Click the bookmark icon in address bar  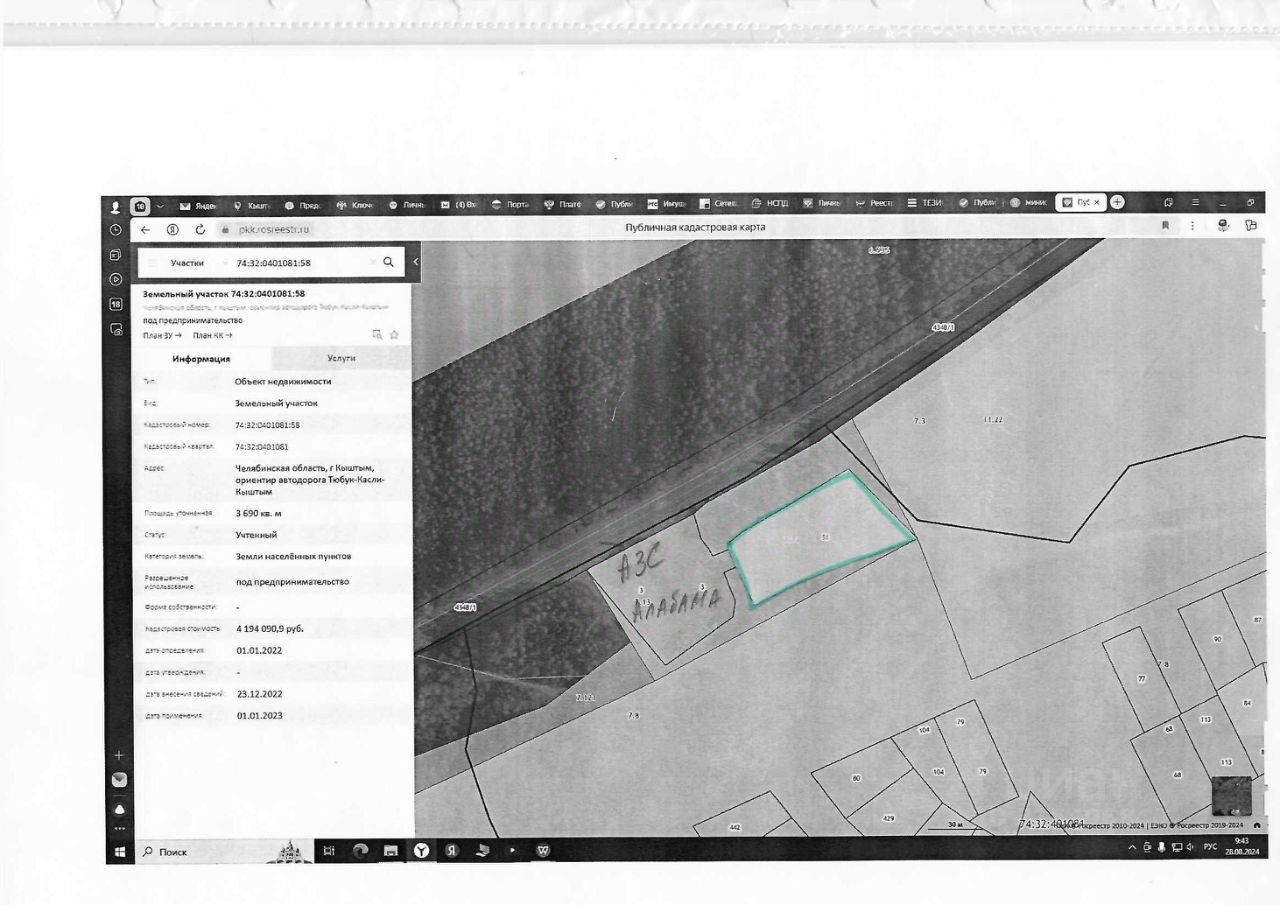pyautogui.click(x=1165, y=227)
